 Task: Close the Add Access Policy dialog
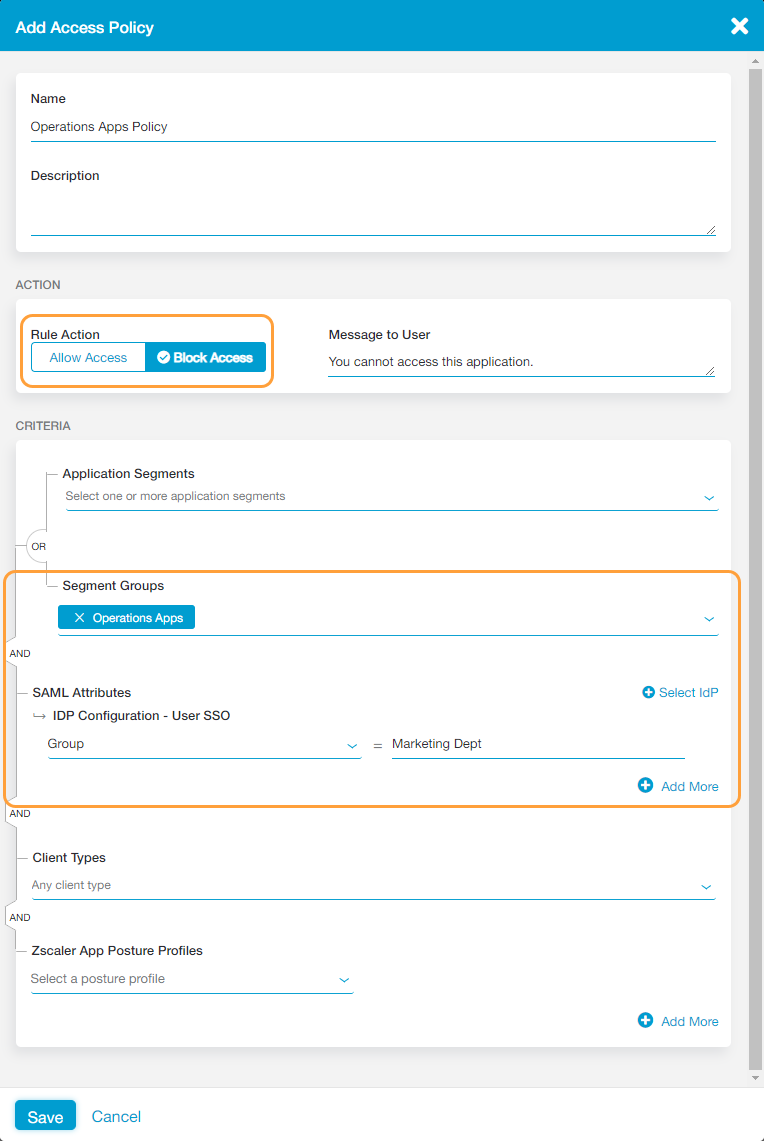(x=739, y=26)
